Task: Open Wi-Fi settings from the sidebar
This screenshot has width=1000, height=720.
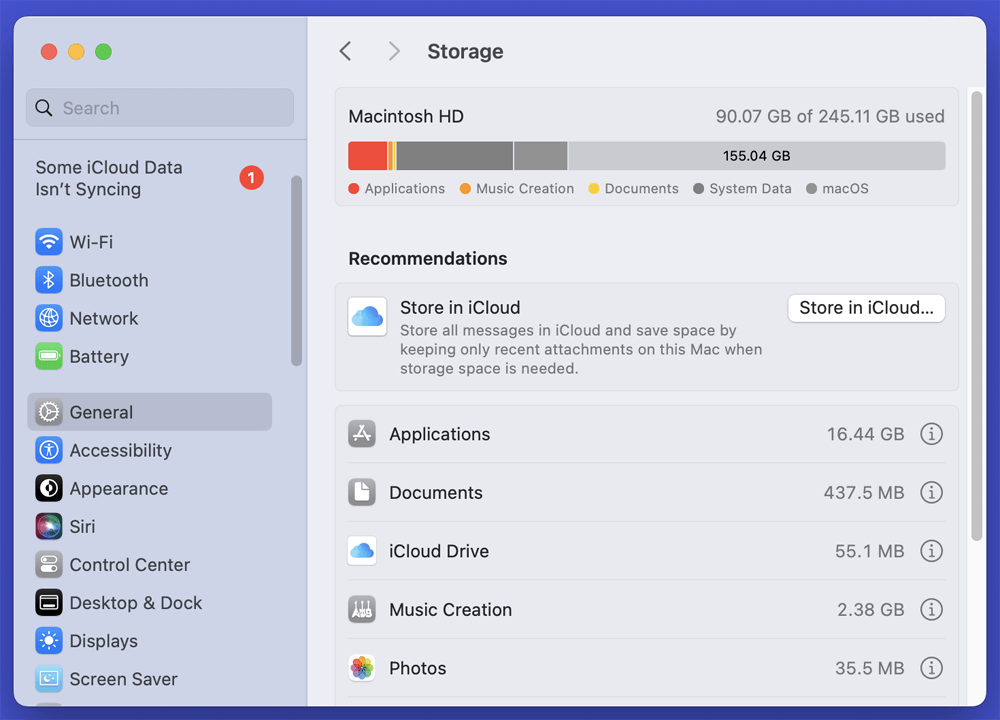Action: click(48, 242)
